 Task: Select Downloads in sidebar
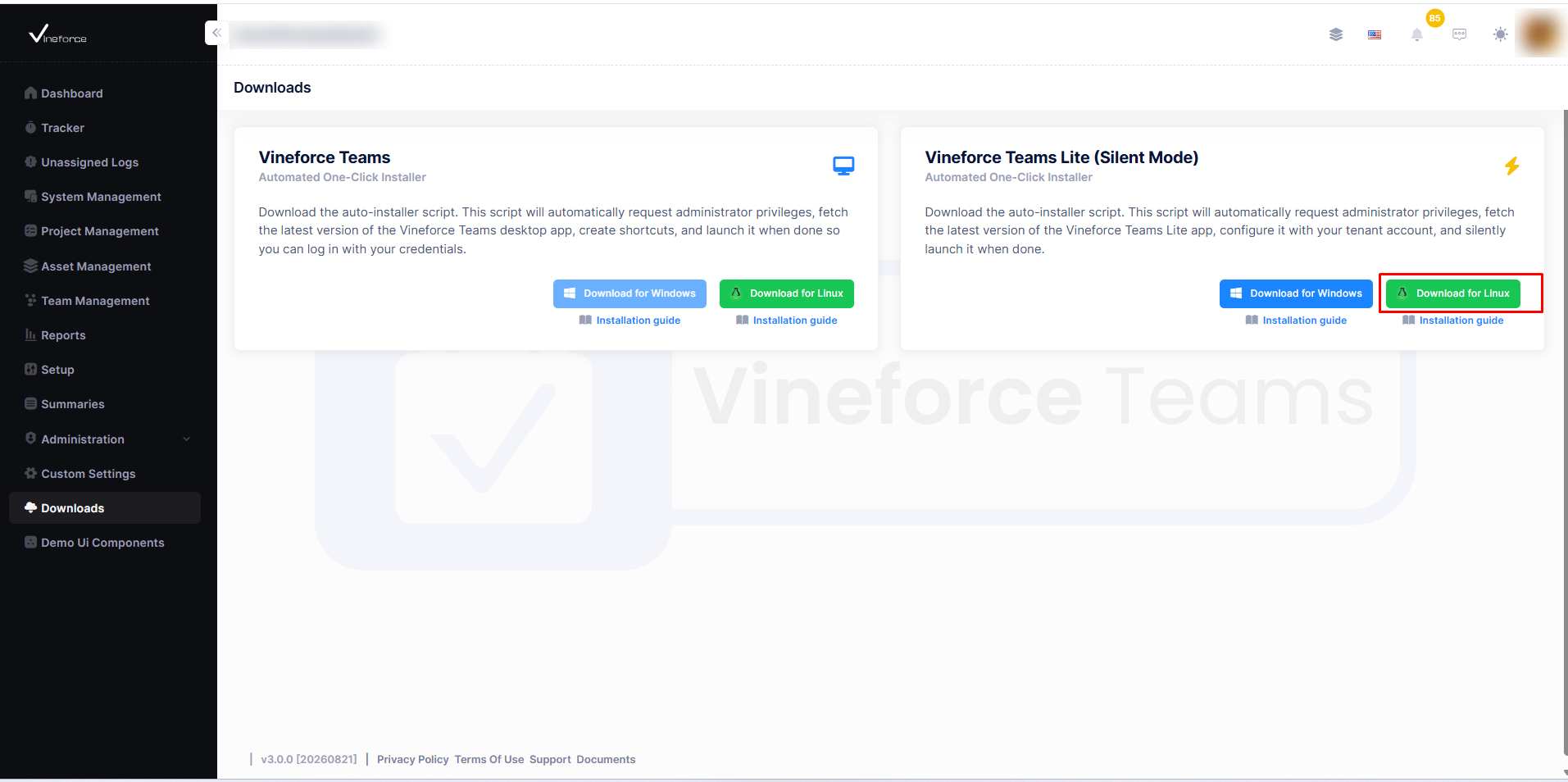105,508
